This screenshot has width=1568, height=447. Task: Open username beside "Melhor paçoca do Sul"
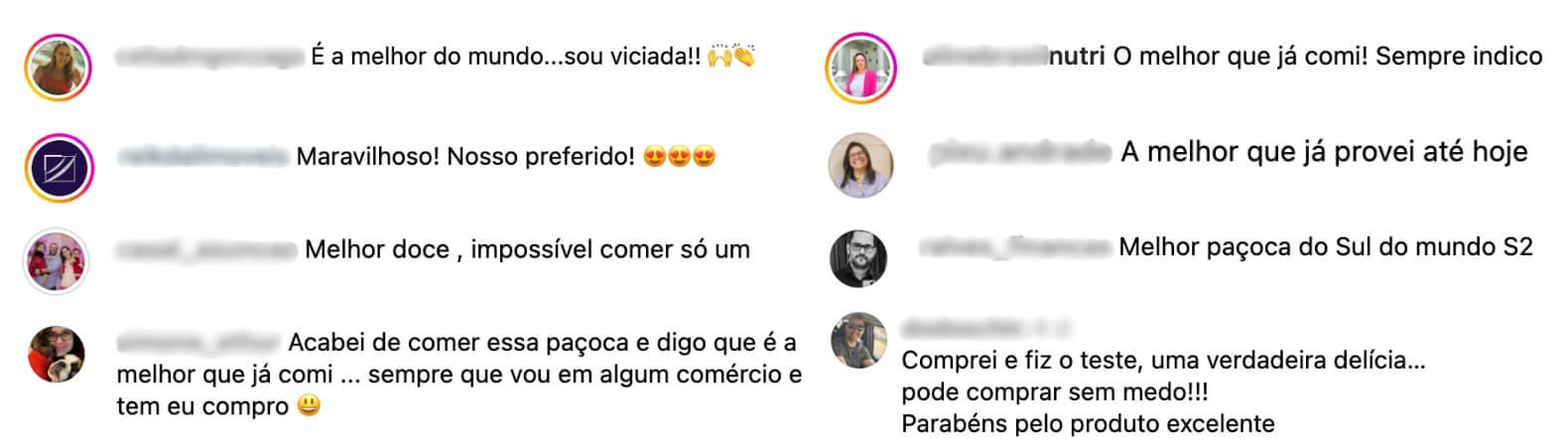(1014, 247)
